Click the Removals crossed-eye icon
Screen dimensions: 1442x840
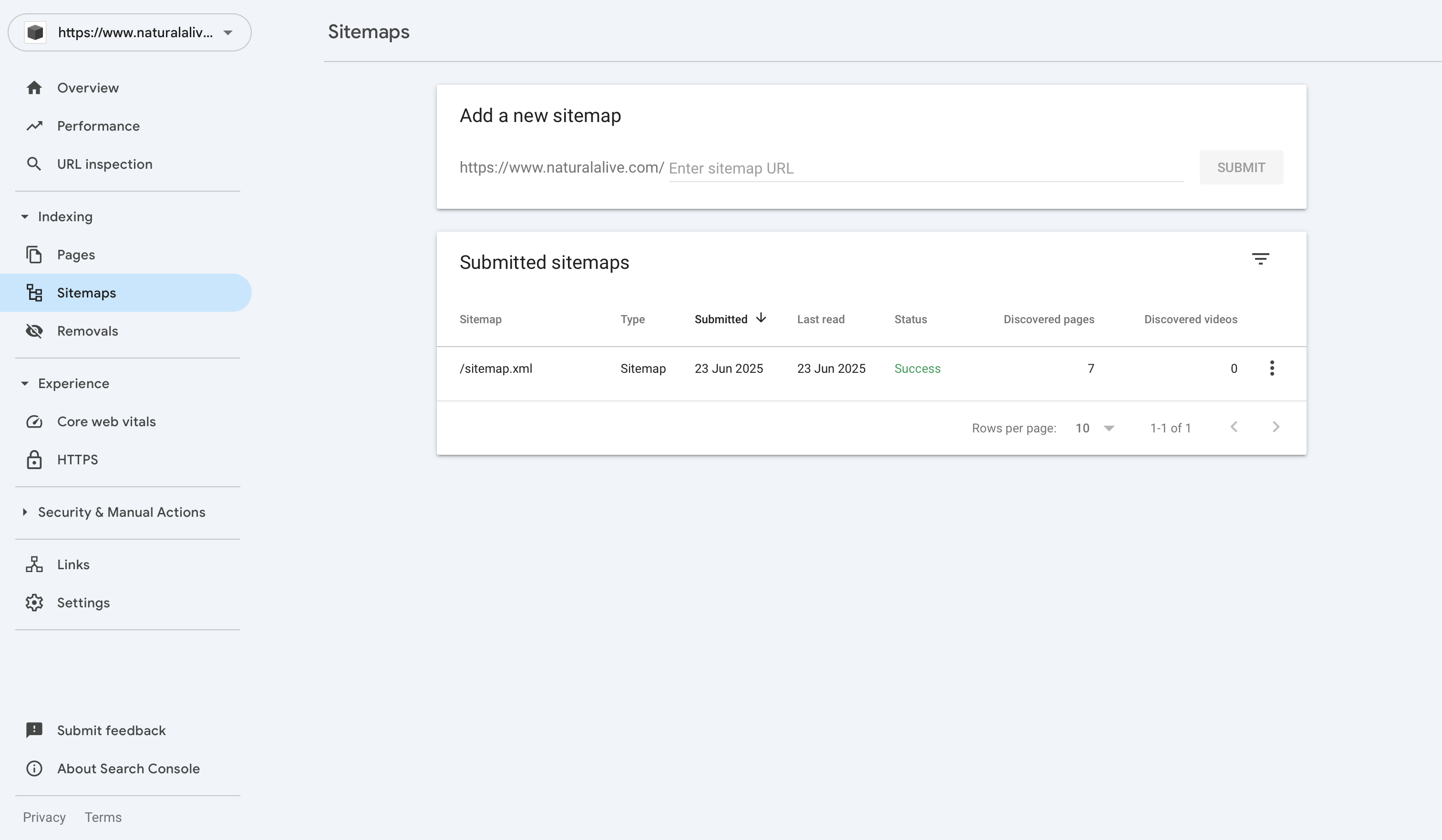34,331
